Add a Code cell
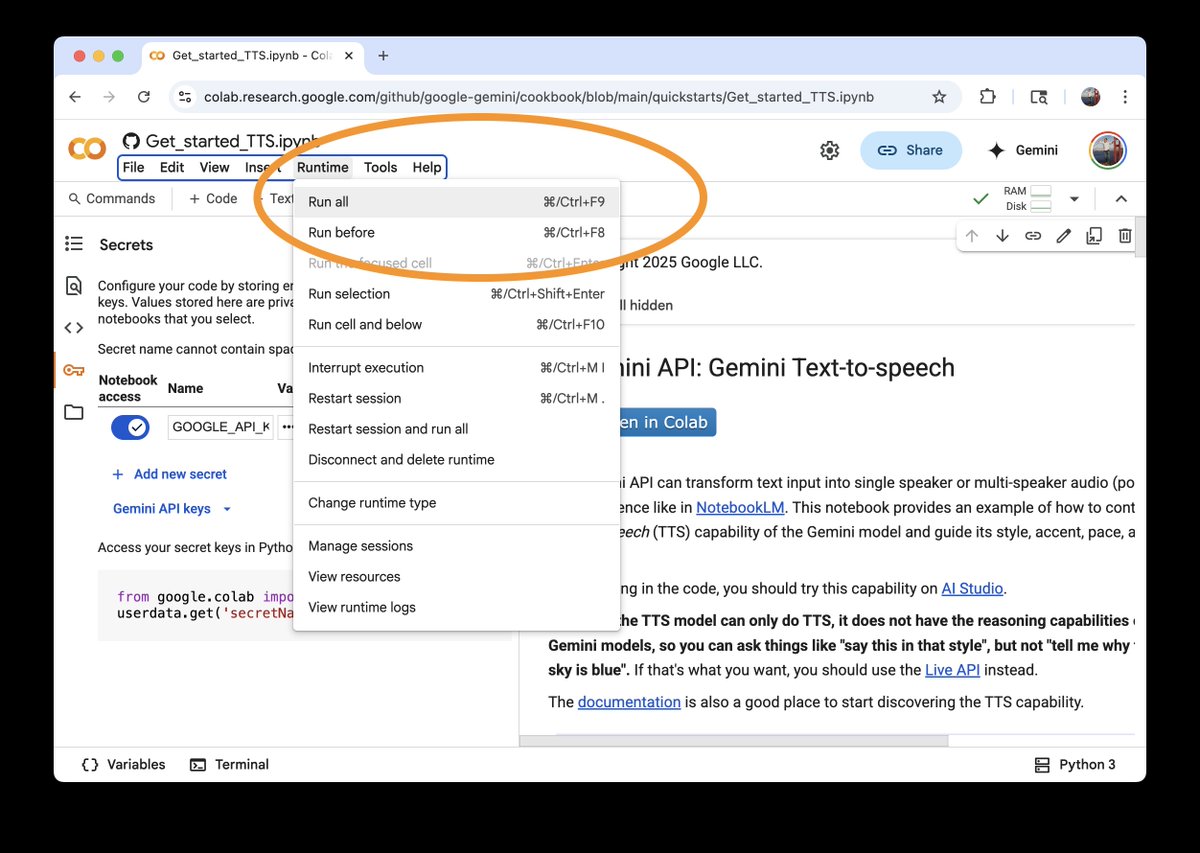 coord(213,199)
